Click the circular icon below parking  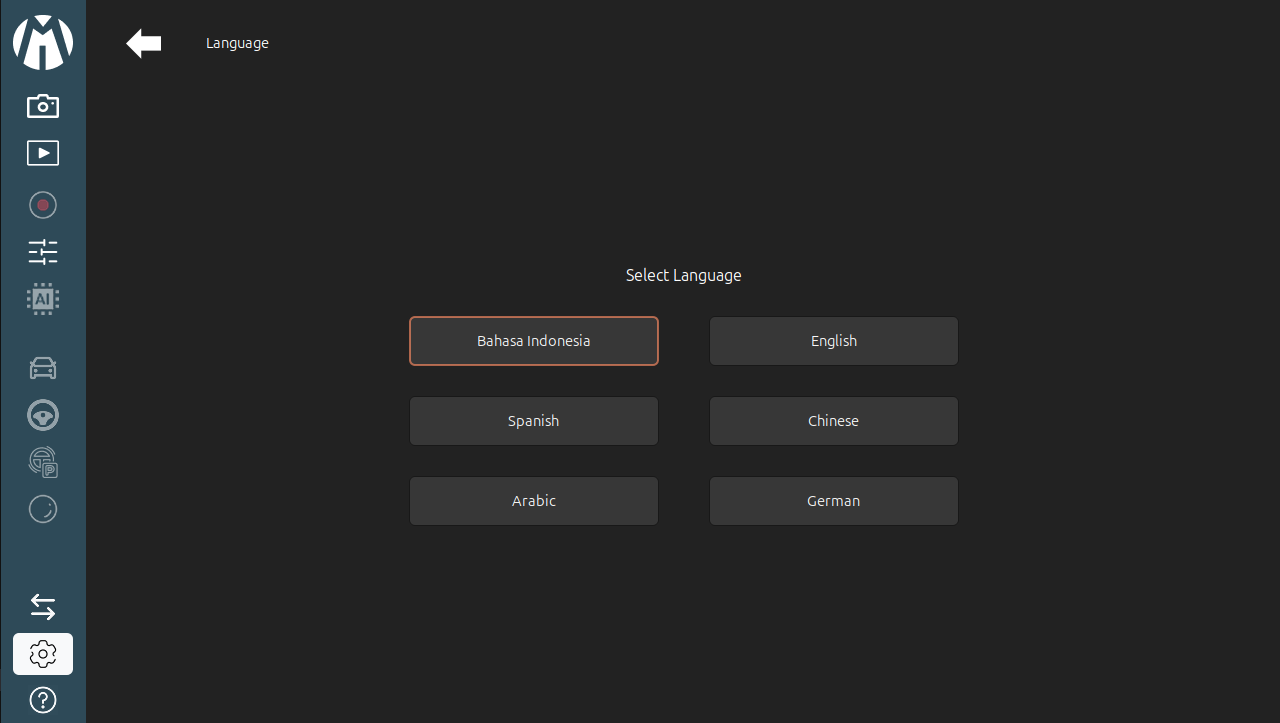[x=43, y=509]
